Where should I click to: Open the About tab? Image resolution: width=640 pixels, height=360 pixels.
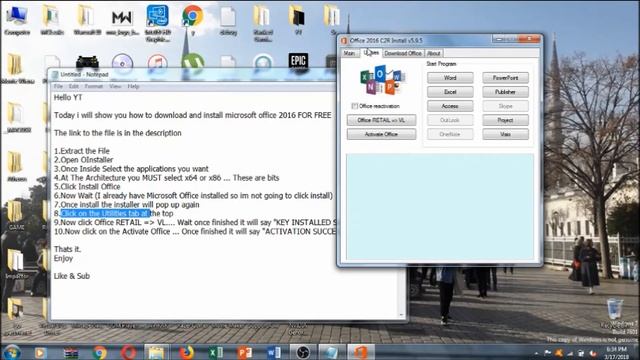pos(433,53)
